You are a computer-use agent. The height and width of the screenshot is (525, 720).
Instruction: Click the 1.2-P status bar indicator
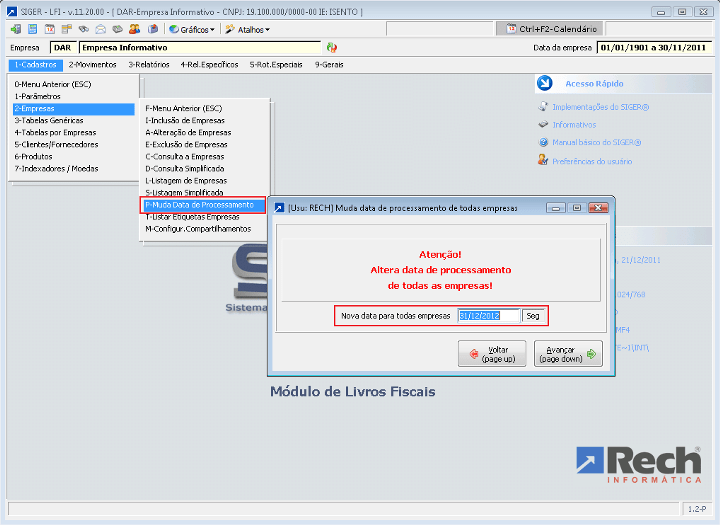coord(697,509)
